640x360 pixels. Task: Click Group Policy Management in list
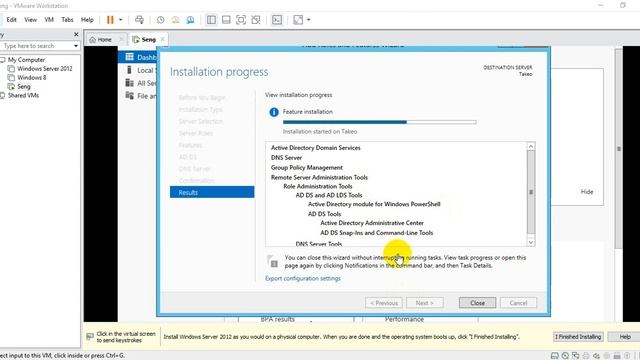pyautogui.click(x=307, y=168)
